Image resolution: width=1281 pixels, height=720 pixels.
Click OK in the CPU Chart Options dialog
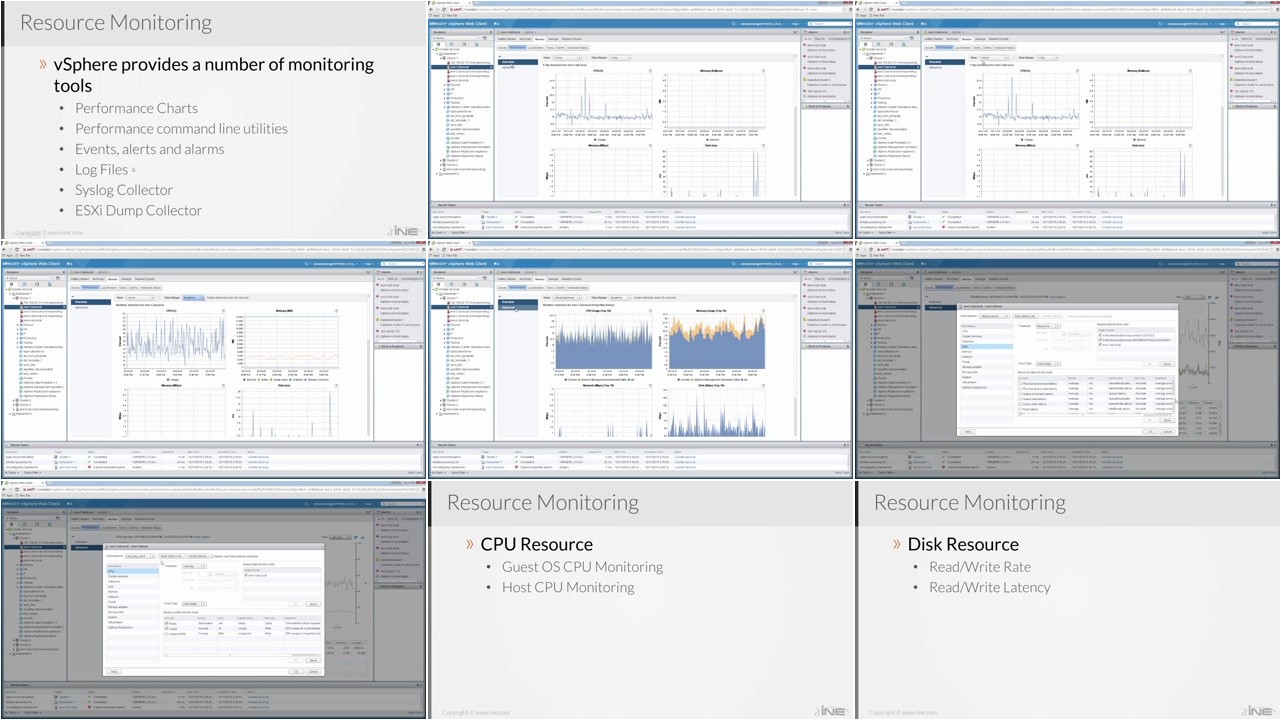click(x=296, y=672)
